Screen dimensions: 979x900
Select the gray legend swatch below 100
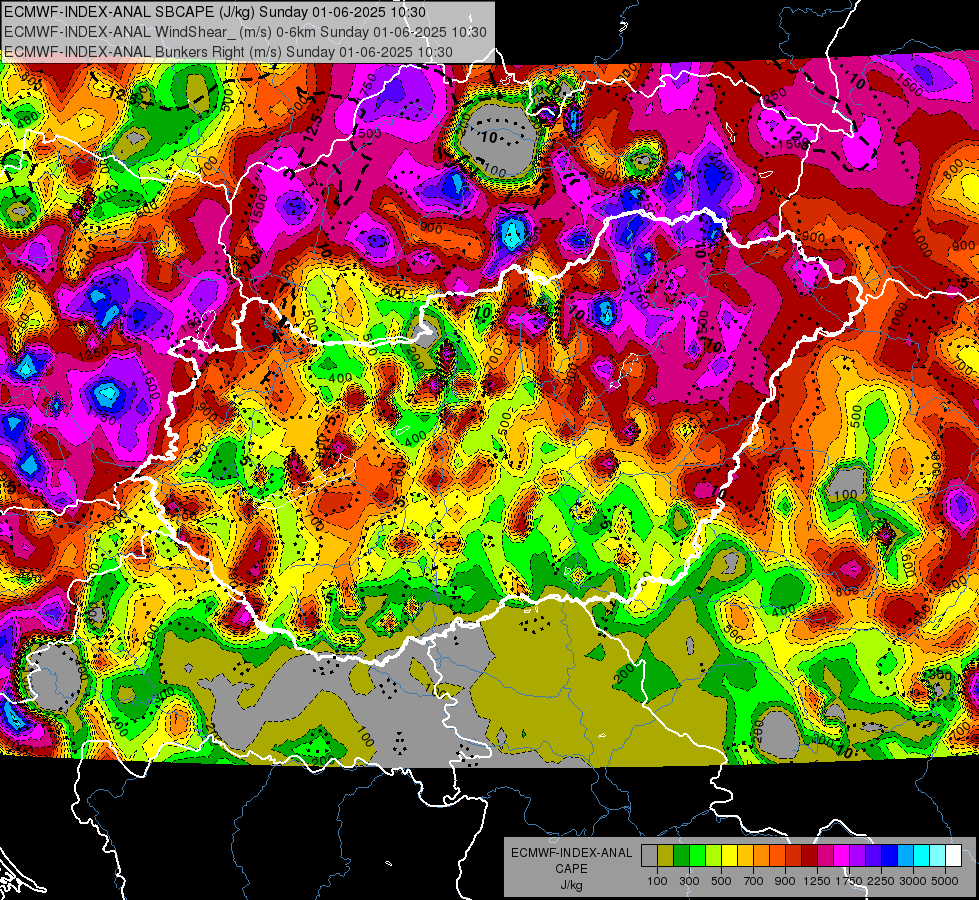[649, 856]
